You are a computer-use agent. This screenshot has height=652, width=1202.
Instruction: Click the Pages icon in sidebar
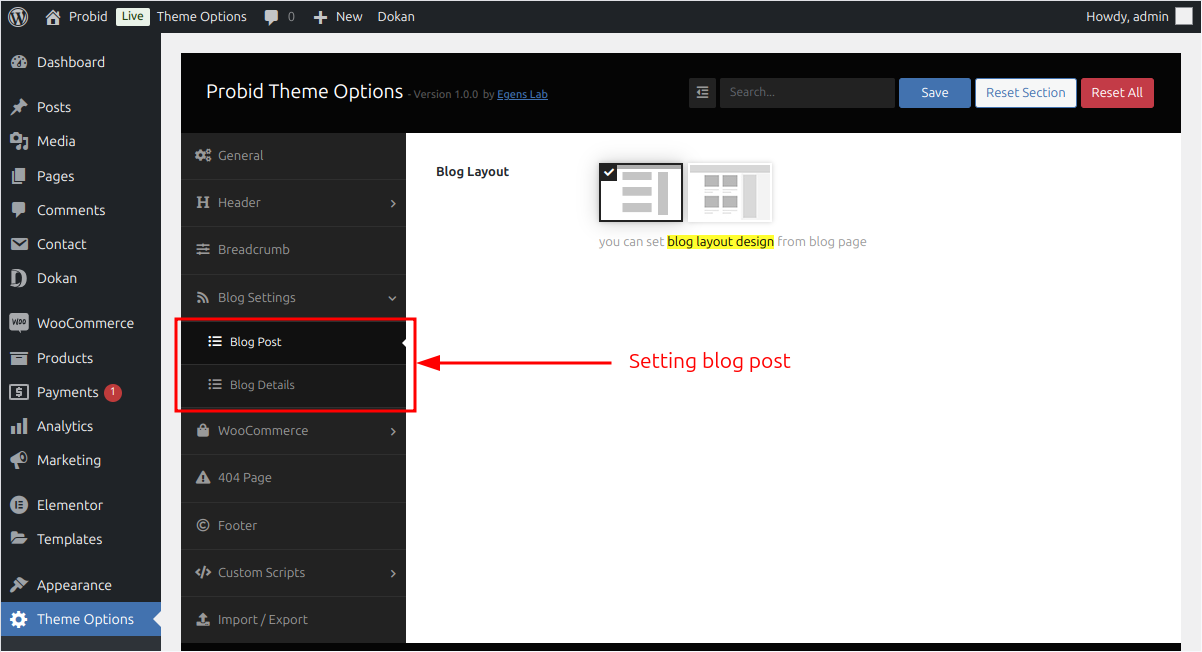point(19,176)
